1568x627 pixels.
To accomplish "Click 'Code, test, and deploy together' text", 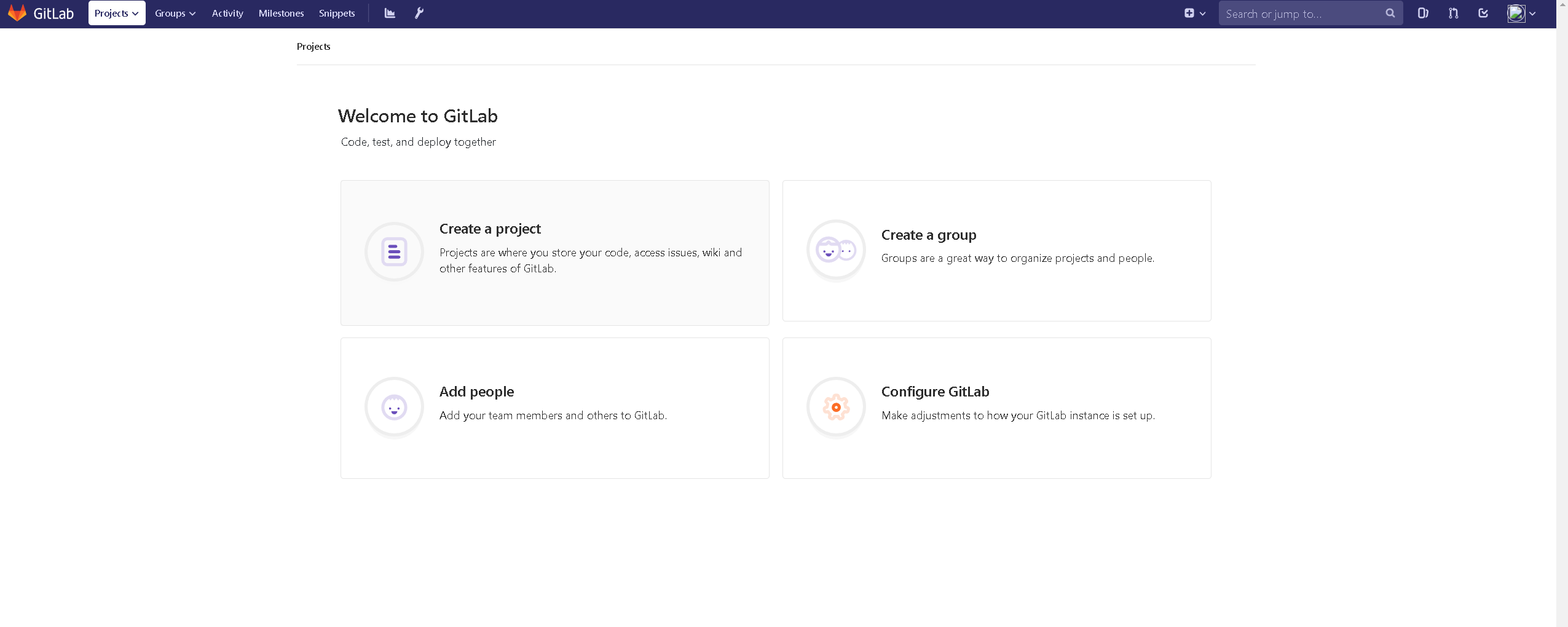I will [419, 142].
